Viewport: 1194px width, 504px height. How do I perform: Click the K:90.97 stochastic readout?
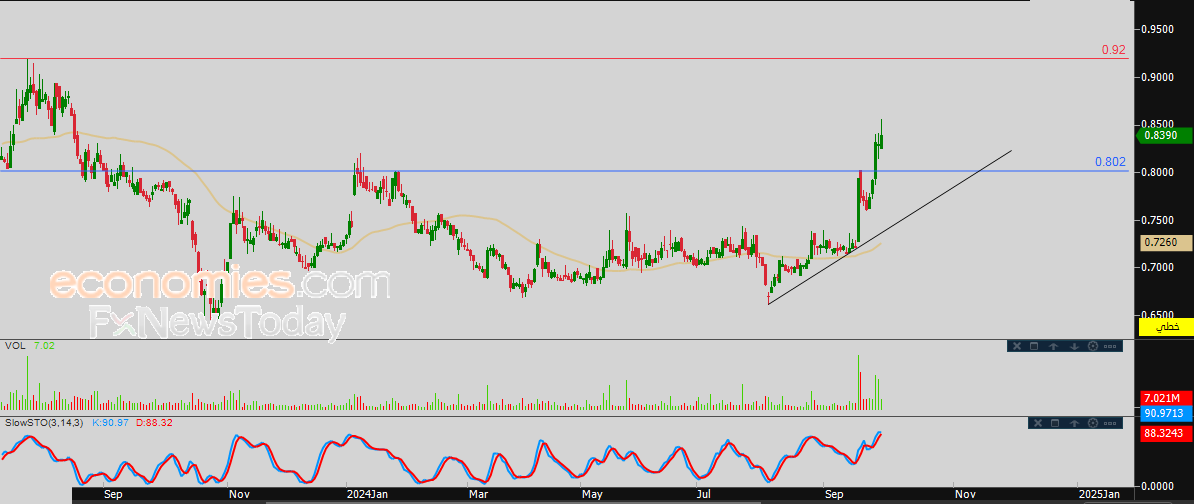pyautogui.click(x=111, y=422)
